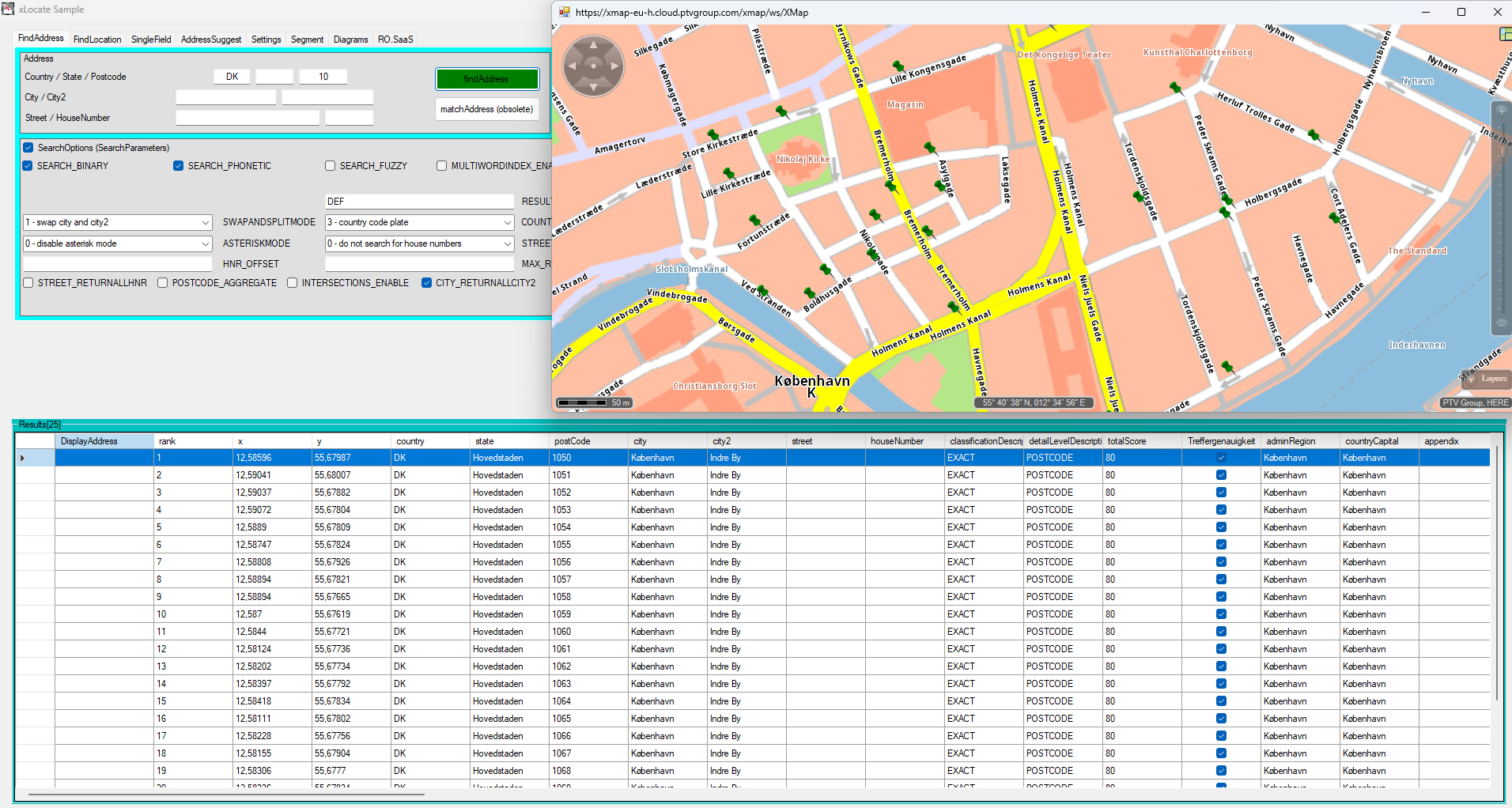Click the matchAddress (obsolete) button
This screenshot has height=808, width=1512.
tap(486, 109)
